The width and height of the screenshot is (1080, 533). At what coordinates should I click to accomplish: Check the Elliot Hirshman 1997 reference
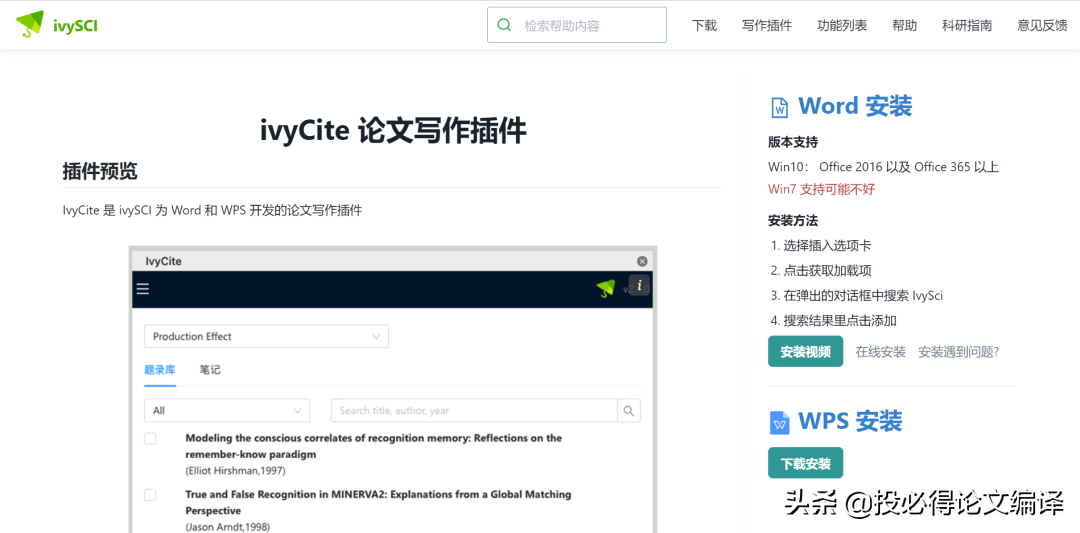click(x=150, y=439)
